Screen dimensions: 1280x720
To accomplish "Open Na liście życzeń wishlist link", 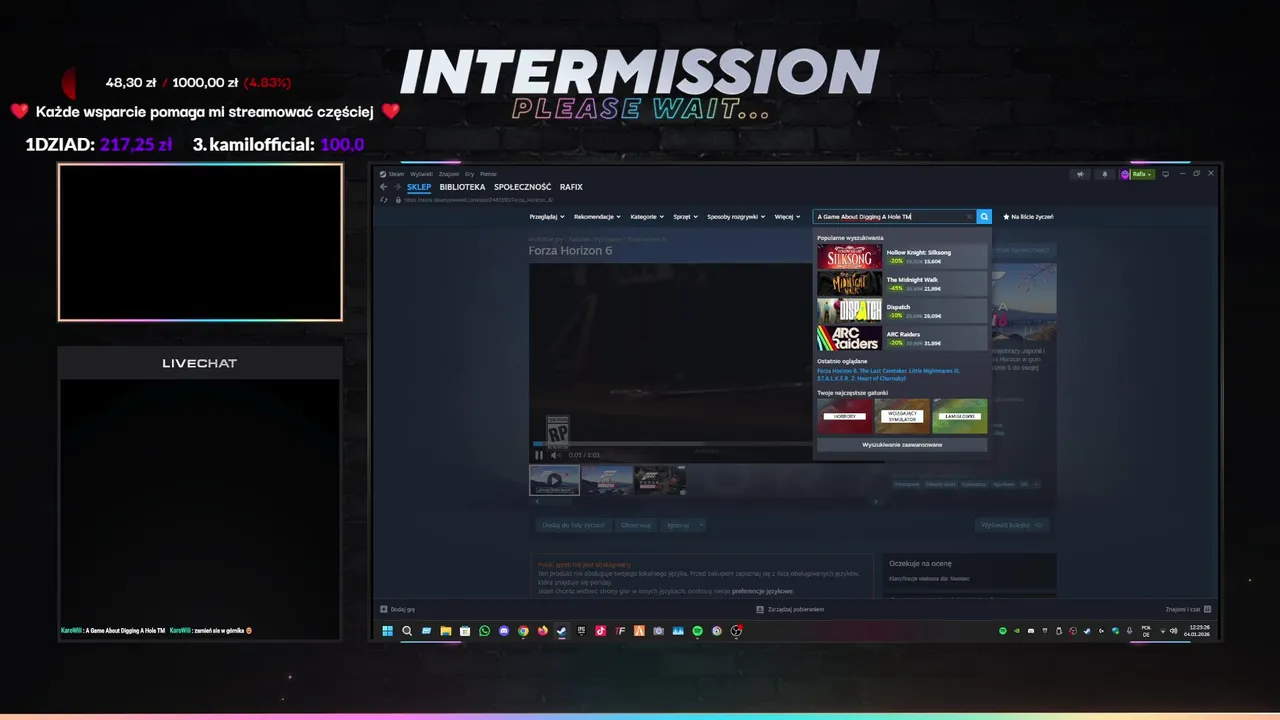I will 1028,216.
